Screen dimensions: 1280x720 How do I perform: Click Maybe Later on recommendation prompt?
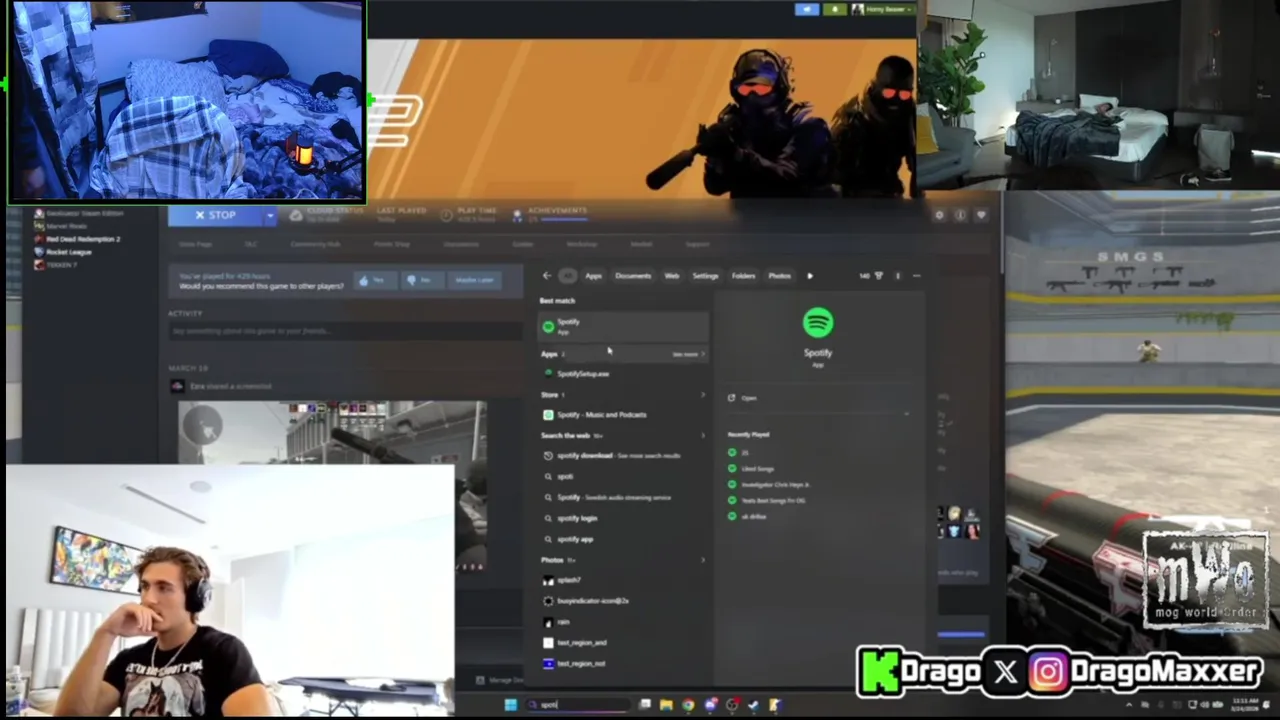coord(473,281)
